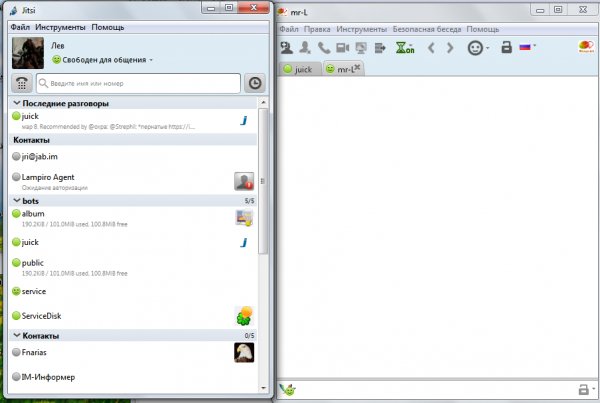Click the album contact picture icon

click(x=244, y=218)
